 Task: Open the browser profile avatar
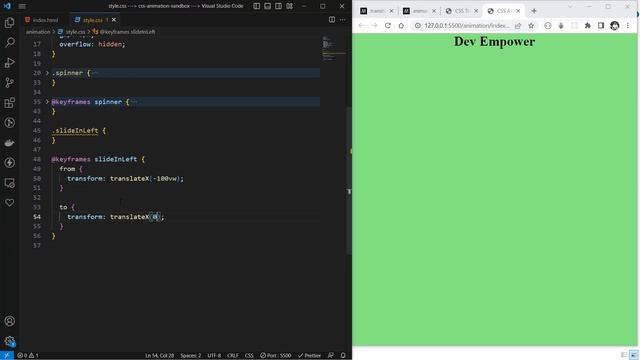pyautogui.click(x=615, y=26)
